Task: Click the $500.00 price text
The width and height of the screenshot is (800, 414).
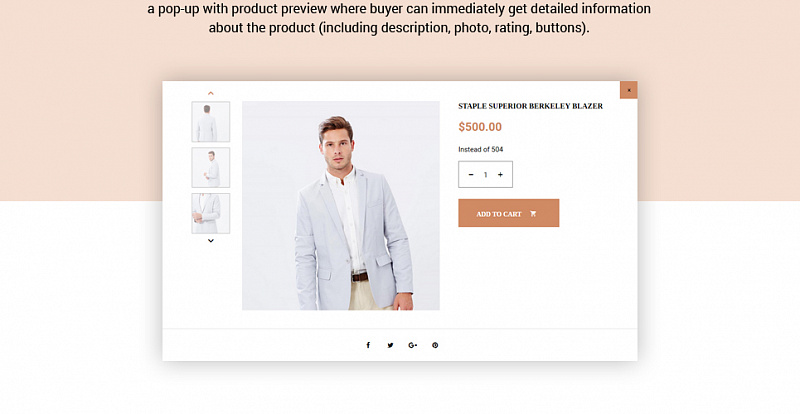Action: click(480, 127)
